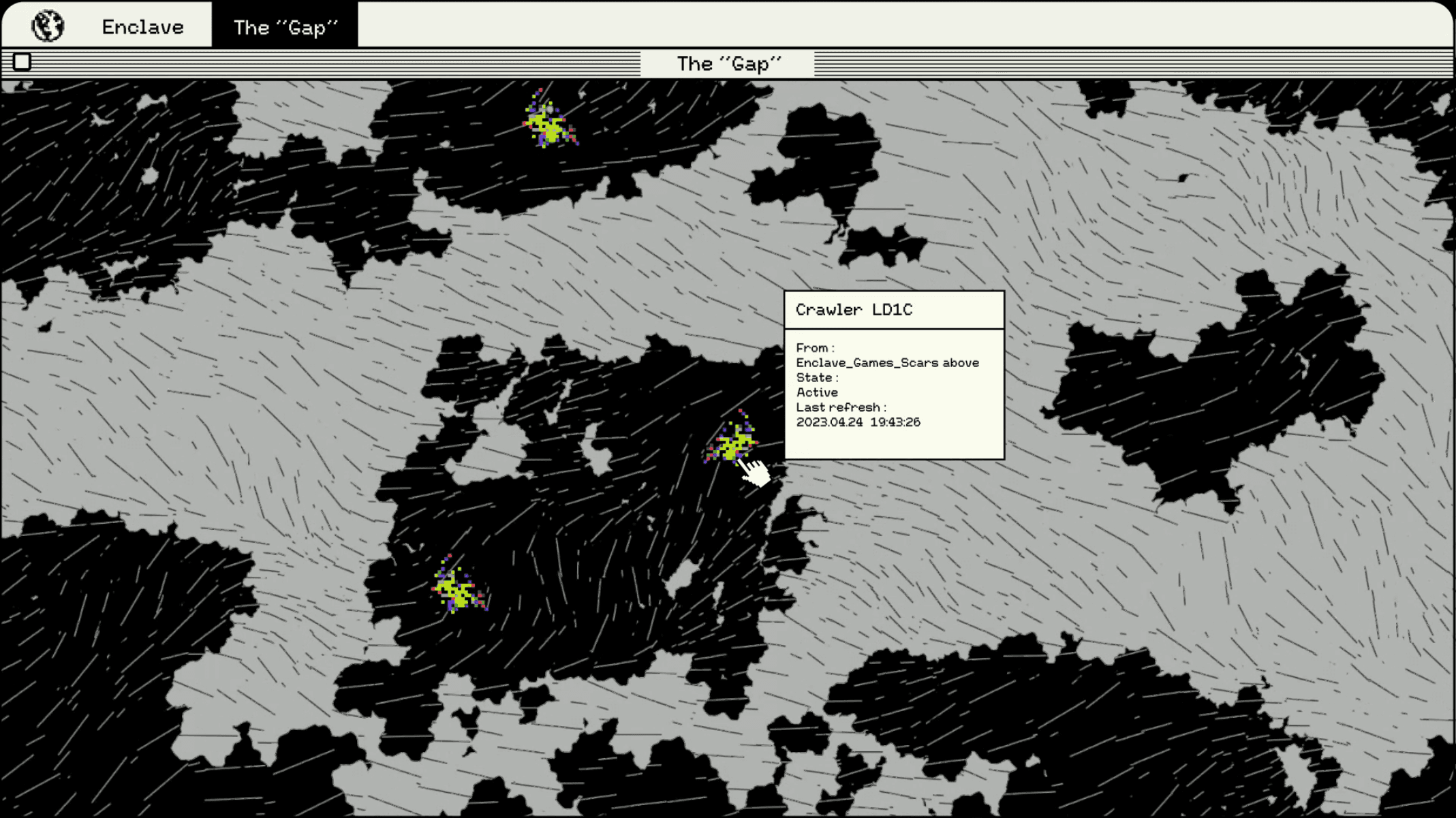Click the Last refresh label in the tooltip
The width and height of the screenshot is (1456, 818).
click(x=840, y=407)
